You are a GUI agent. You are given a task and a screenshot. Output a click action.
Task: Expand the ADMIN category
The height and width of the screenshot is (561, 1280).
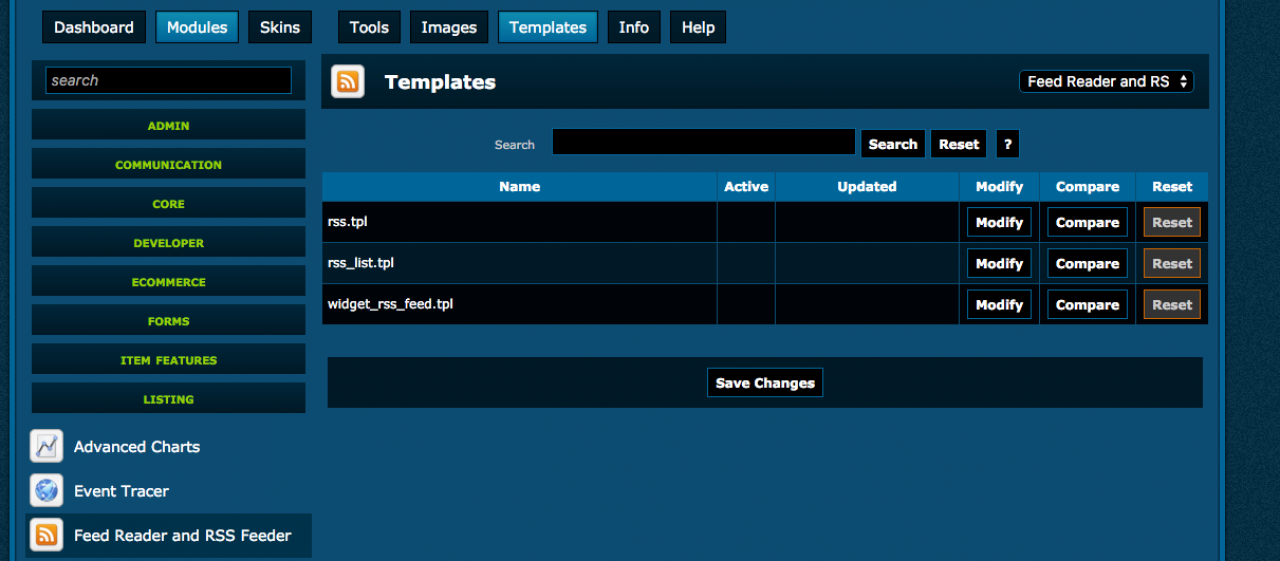(x=168, y=126)
